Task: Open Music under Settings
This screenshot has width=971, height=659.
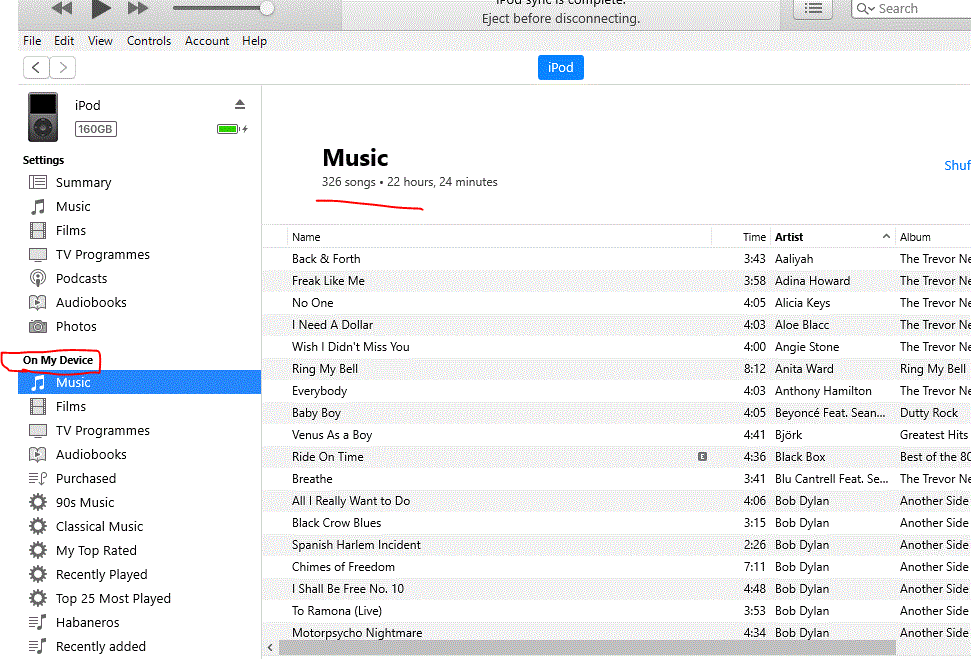Action: point(73,206)
